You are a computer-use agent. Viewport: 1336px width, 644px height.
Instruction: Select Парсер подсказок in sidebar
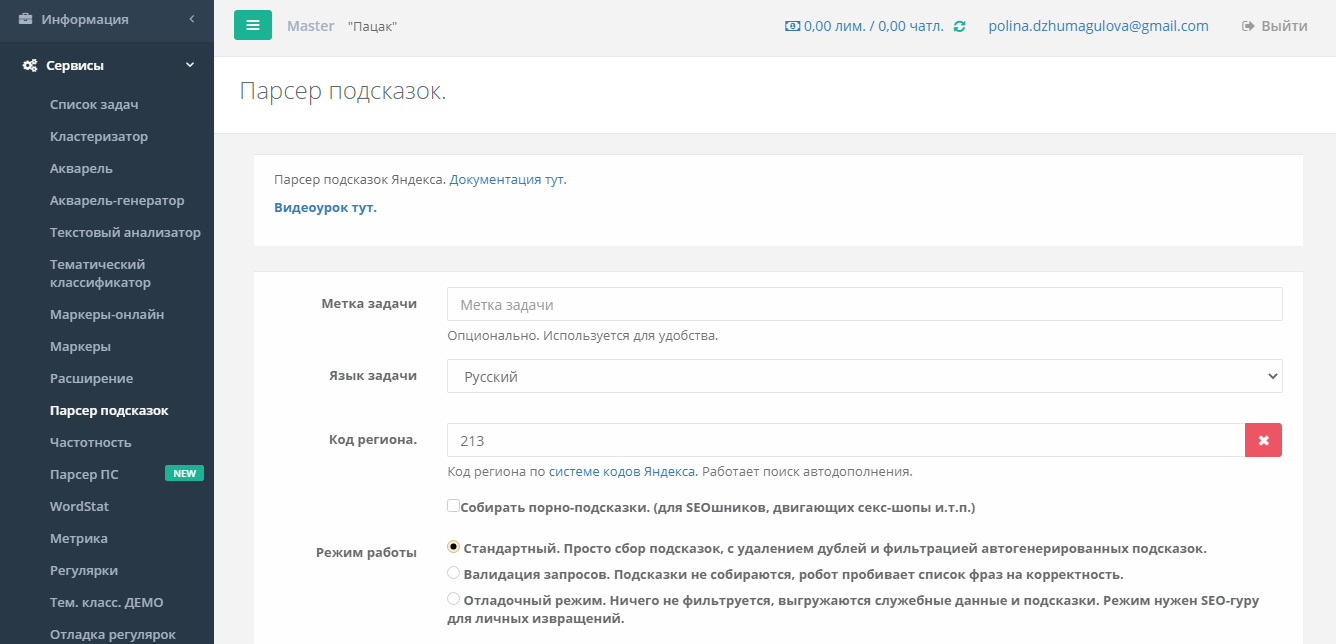pyautogui.click(x=109, y=411)
